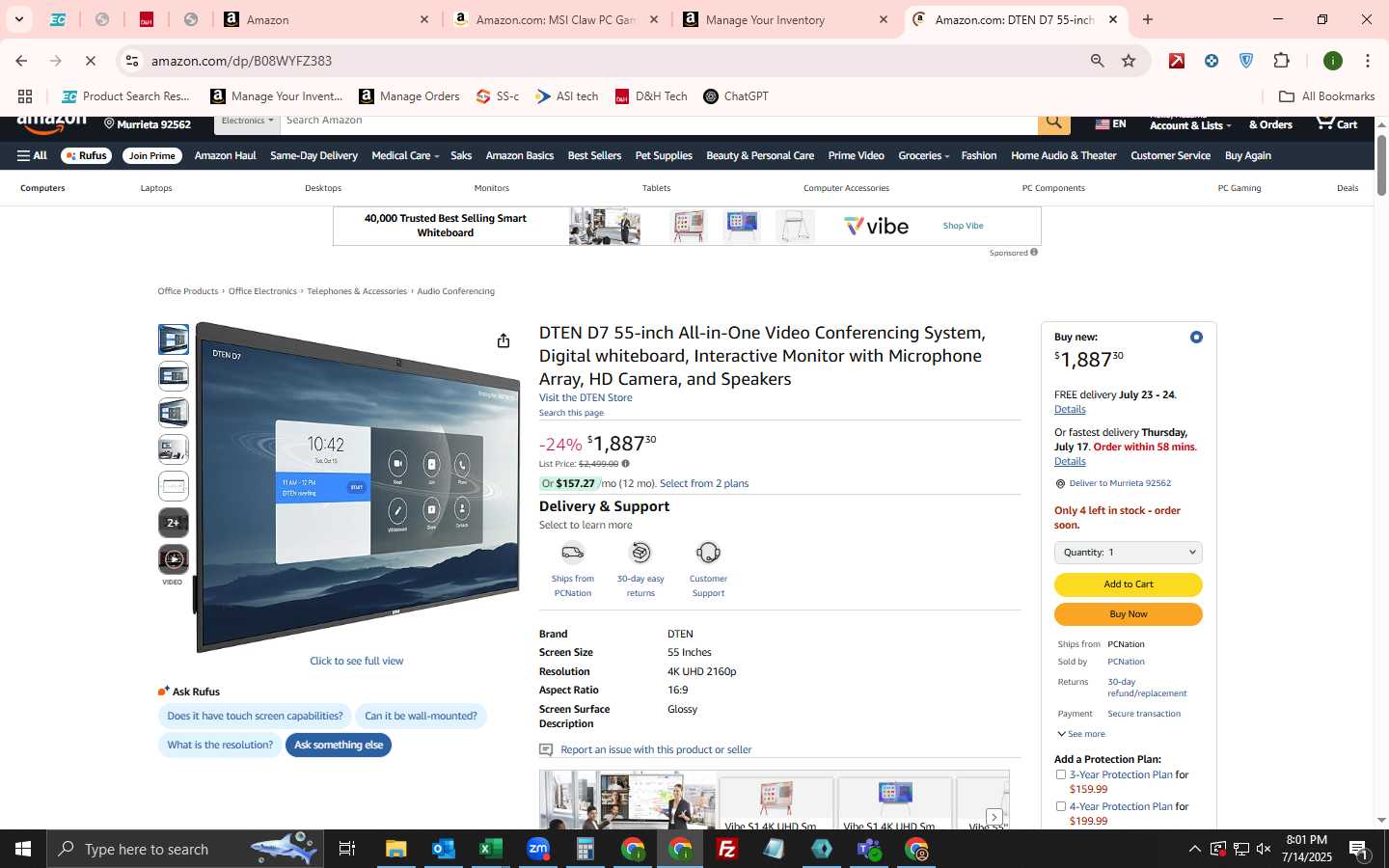Open the Account & Lists dropdown

[1190, 123]
